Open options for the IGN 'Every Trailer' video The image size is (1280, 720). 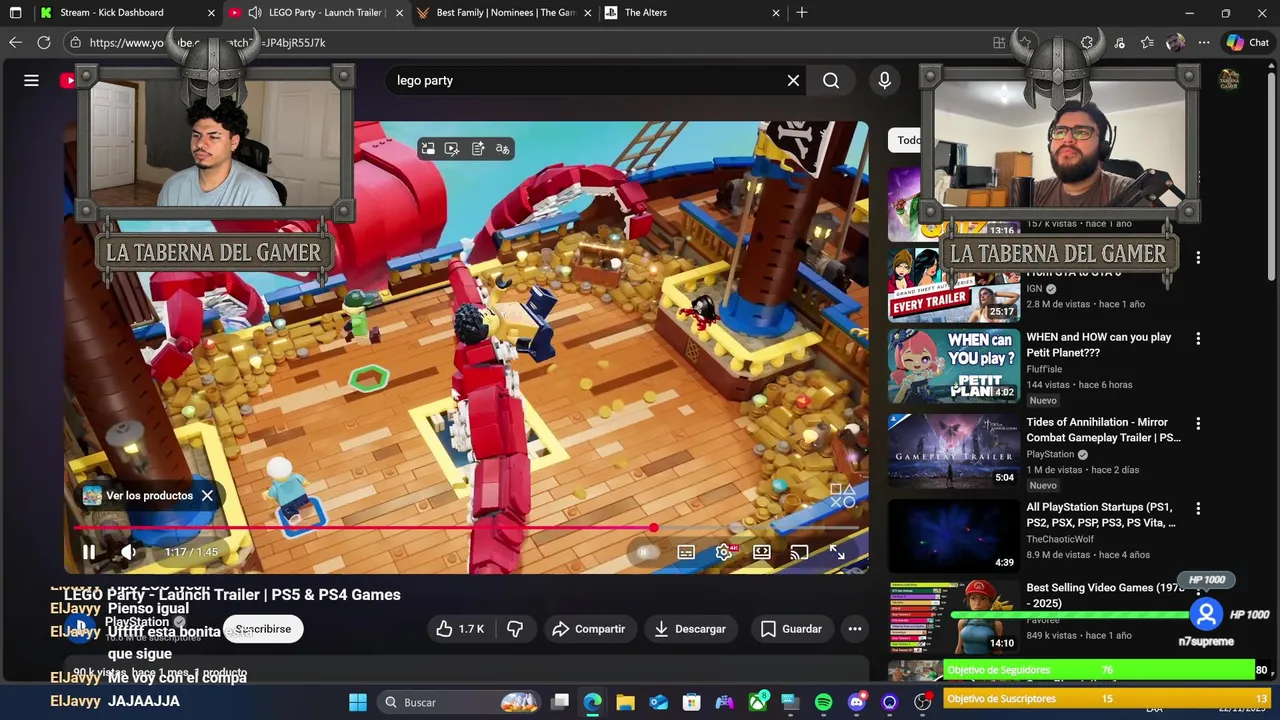(1198, 258)
